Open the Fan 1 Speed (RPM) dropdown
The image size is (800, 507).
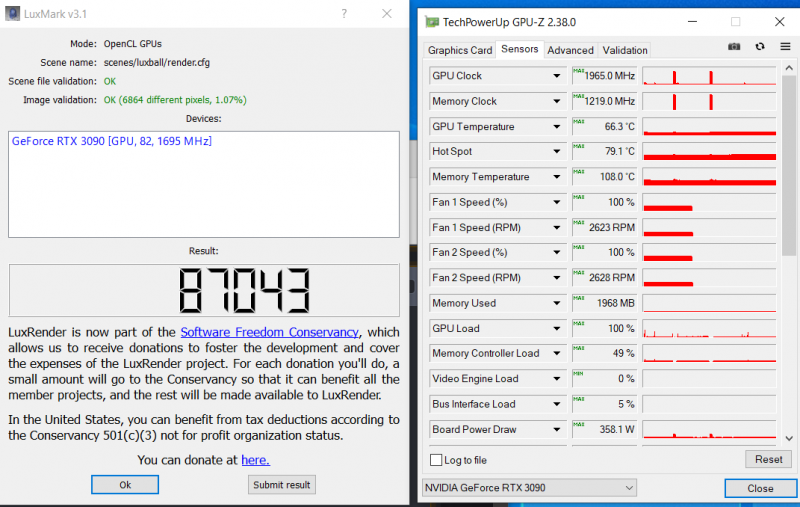point(557,227)
